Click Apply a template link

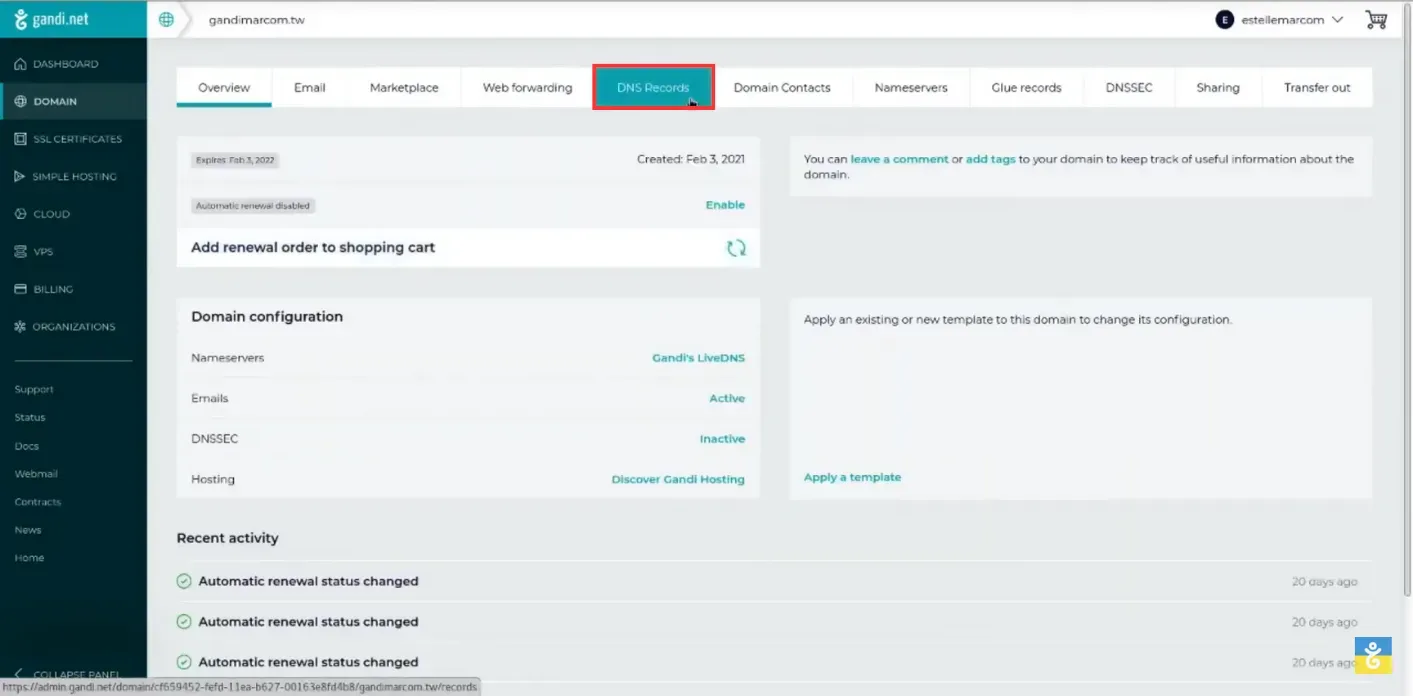pyautogui.click(x=852, y=477)
